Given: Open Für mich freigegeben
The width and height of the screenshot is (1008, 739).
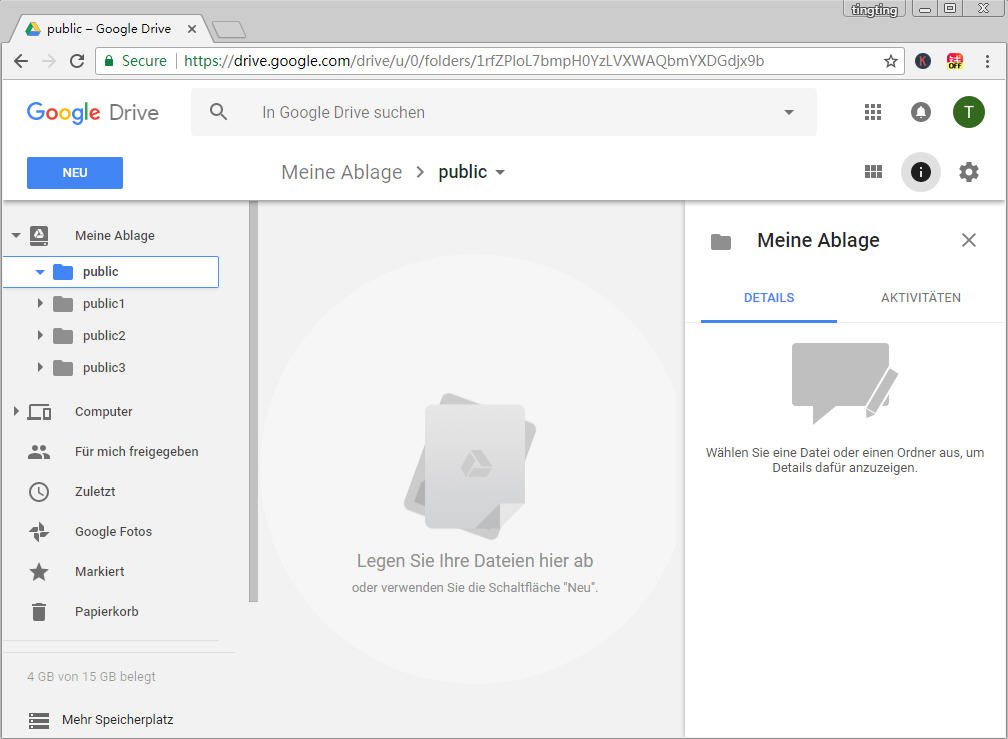Looking at the screenshot, I should 136,452.
